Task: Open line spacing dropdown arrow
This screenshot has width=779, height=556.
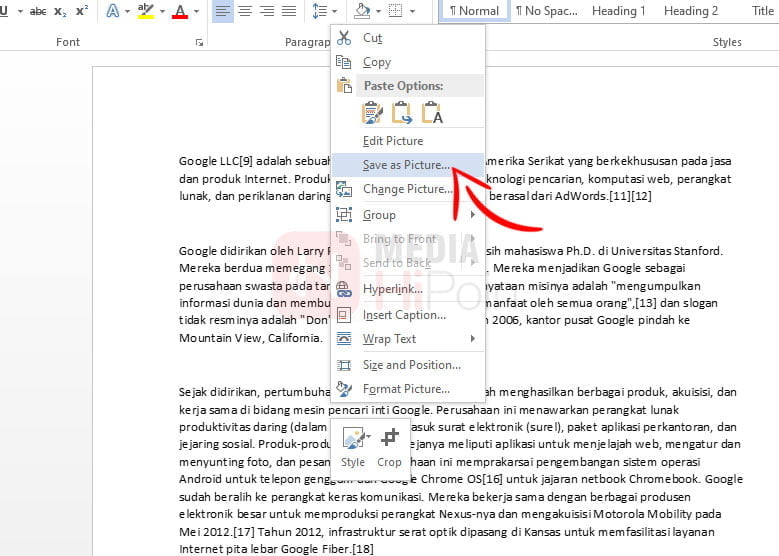Action: (334, 11)
